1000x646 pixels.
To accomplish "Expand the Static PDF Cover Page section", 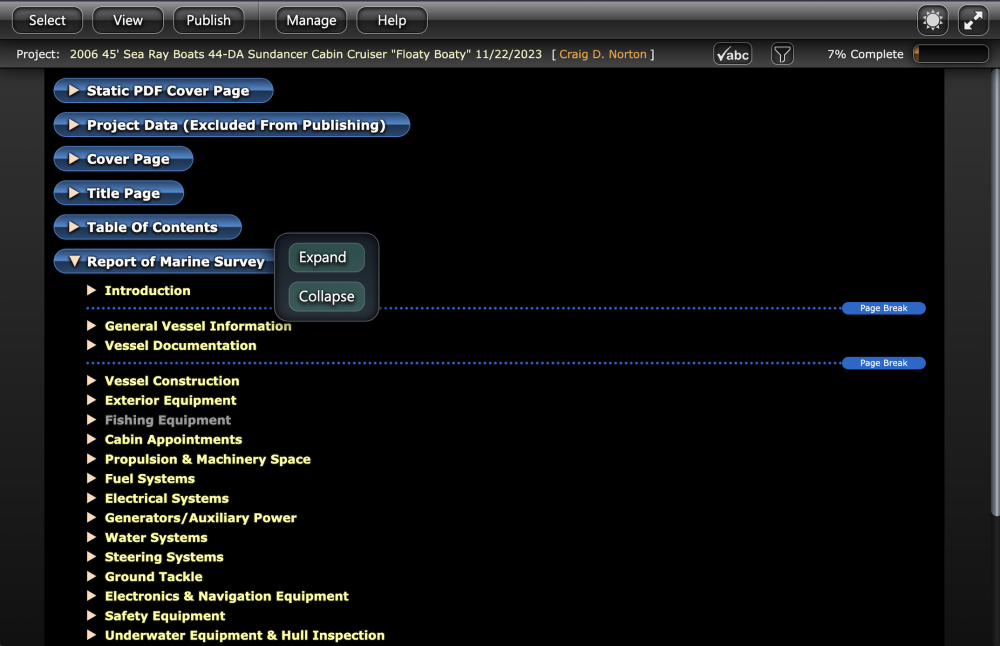I will point(73,90).
